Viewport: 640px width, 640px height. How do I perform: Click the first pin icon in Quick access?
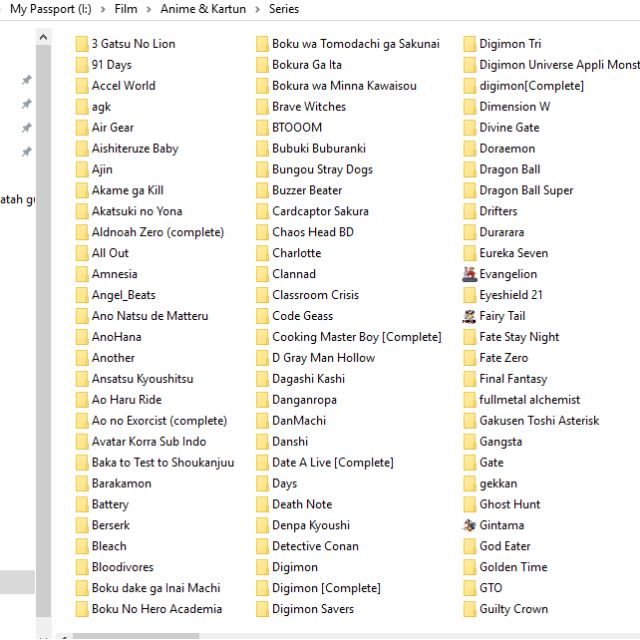(27, 80)
